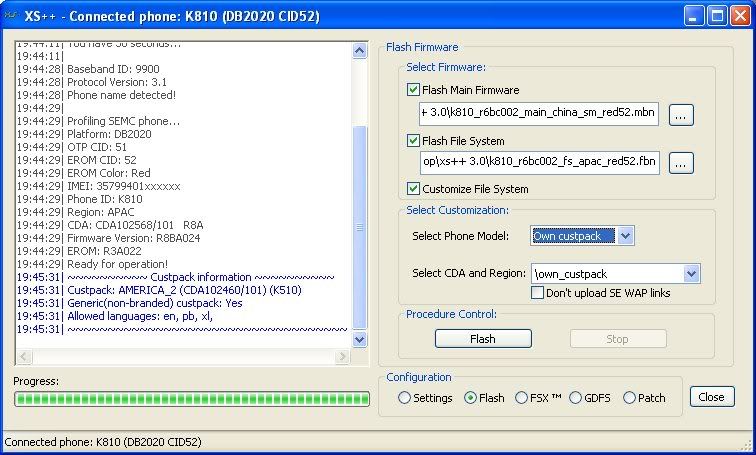Expand the Select CDA and Region dropdown

click(x=691, y=273)
